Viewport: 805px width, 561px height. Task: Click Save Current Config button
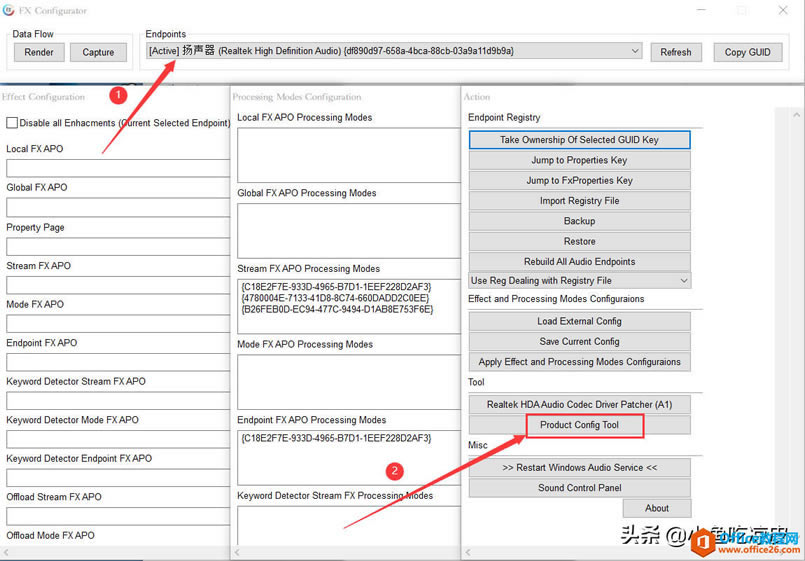579,341
